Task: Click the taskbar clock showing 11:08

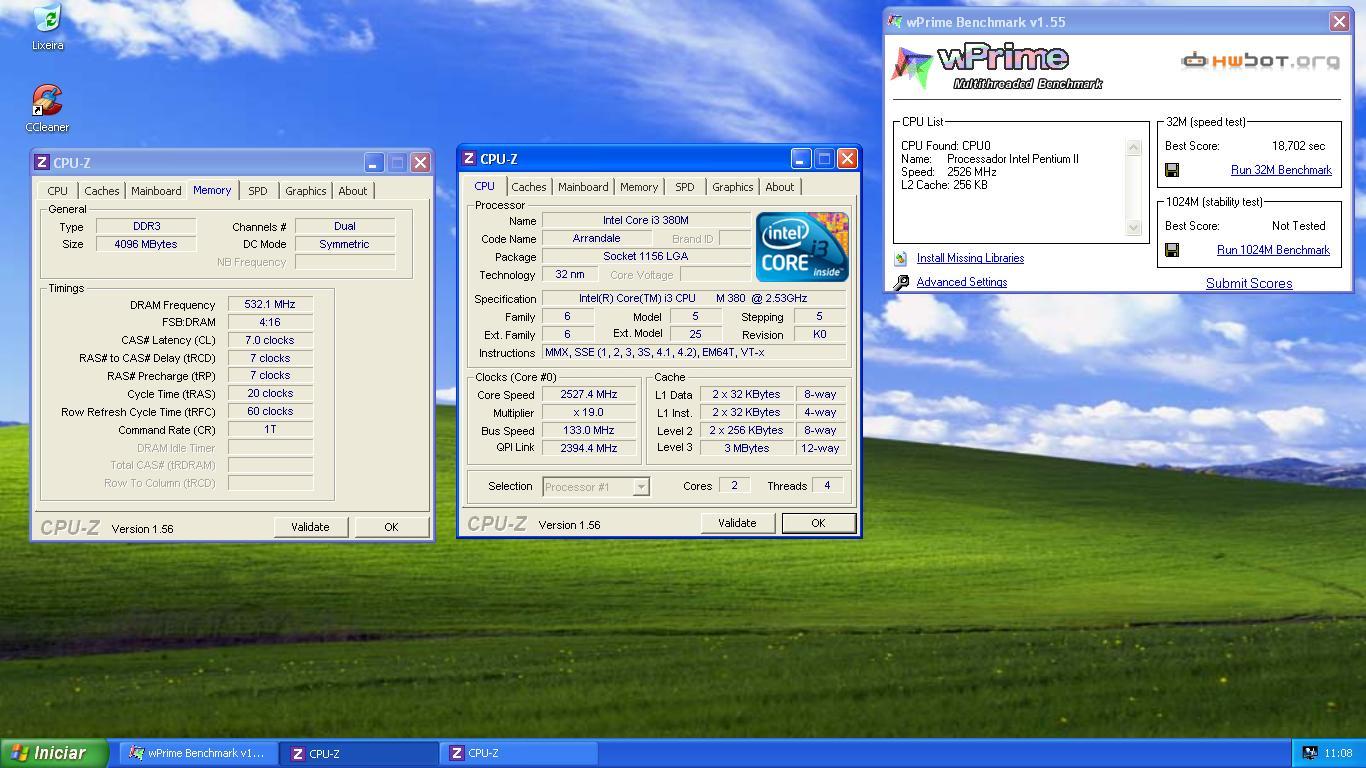Action: (1338, 753)
